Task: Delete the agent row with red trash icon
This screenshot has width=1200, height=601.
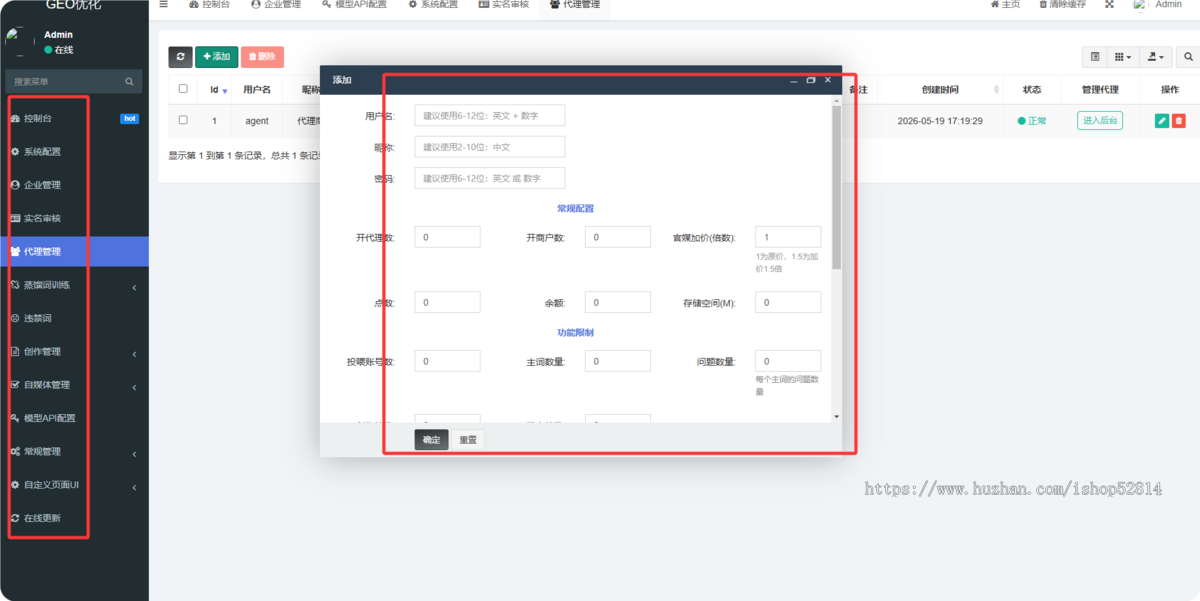Action: tap(1179, 121)
